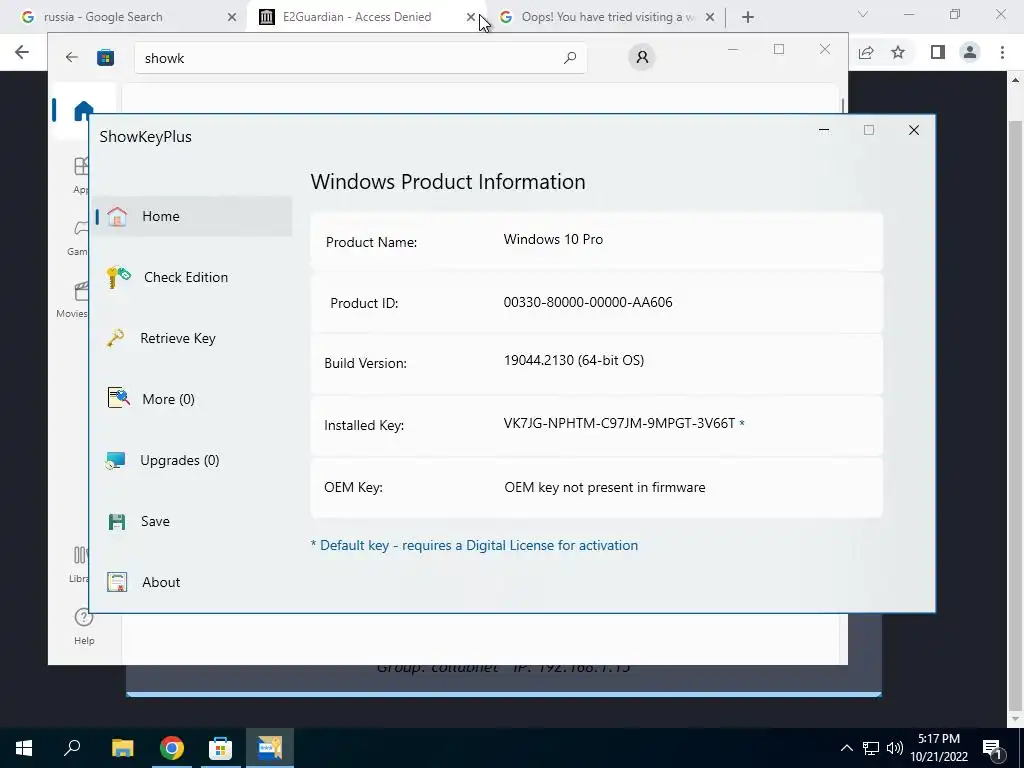Open Windows Start menu
Viewport: 1024px width, 768px height.
click(x=24, y=748)
